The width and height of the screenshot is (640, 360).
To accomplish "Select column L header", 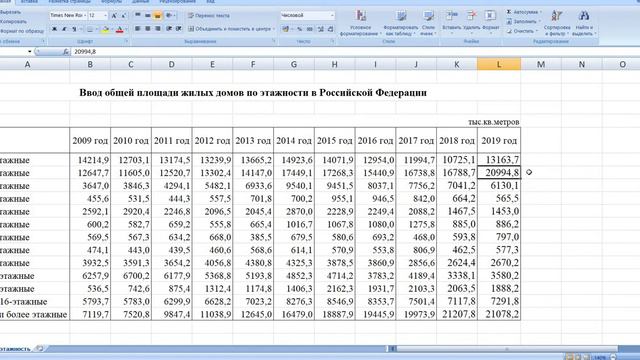I will click(x=499, y=64).
